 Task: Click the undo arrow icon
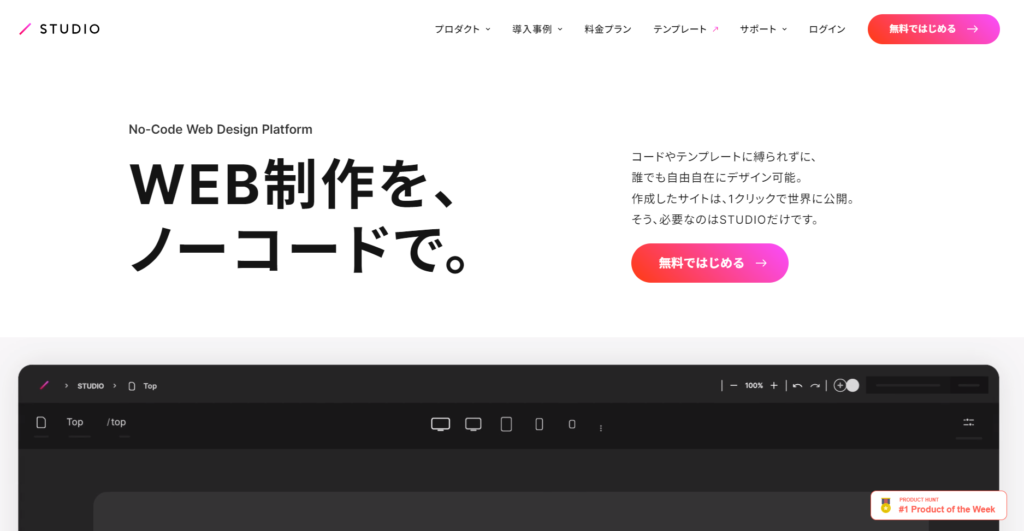coord(797,385)
